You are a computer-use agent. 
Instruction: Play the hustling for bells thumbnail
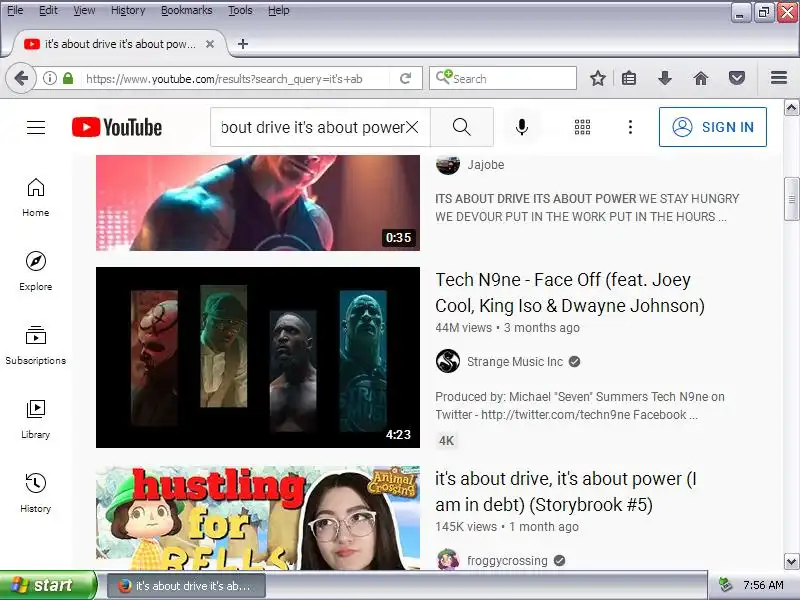258,518
